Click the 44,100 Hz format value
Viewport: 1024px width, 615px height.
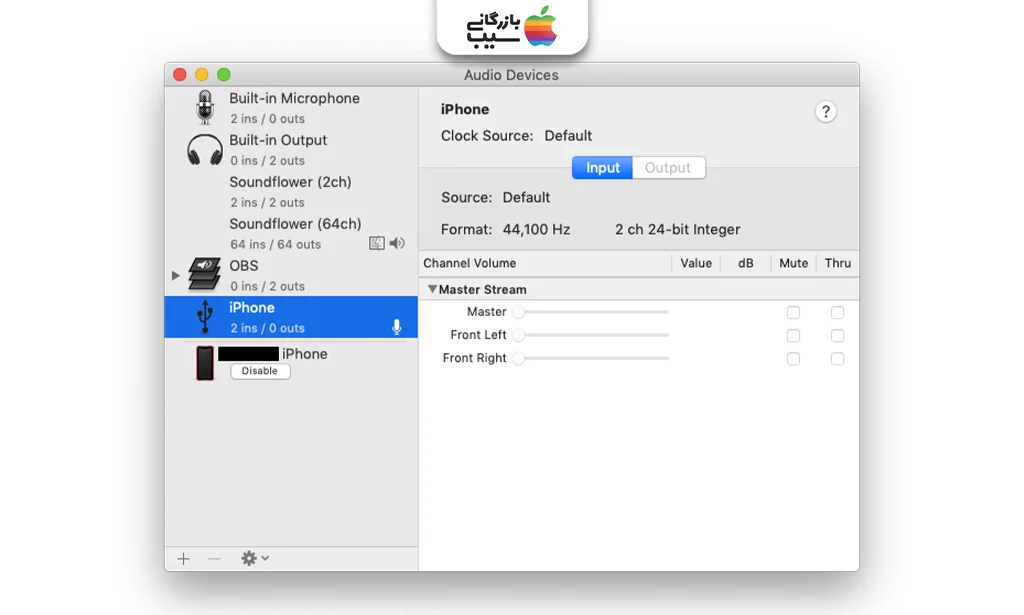coord(536,230)
